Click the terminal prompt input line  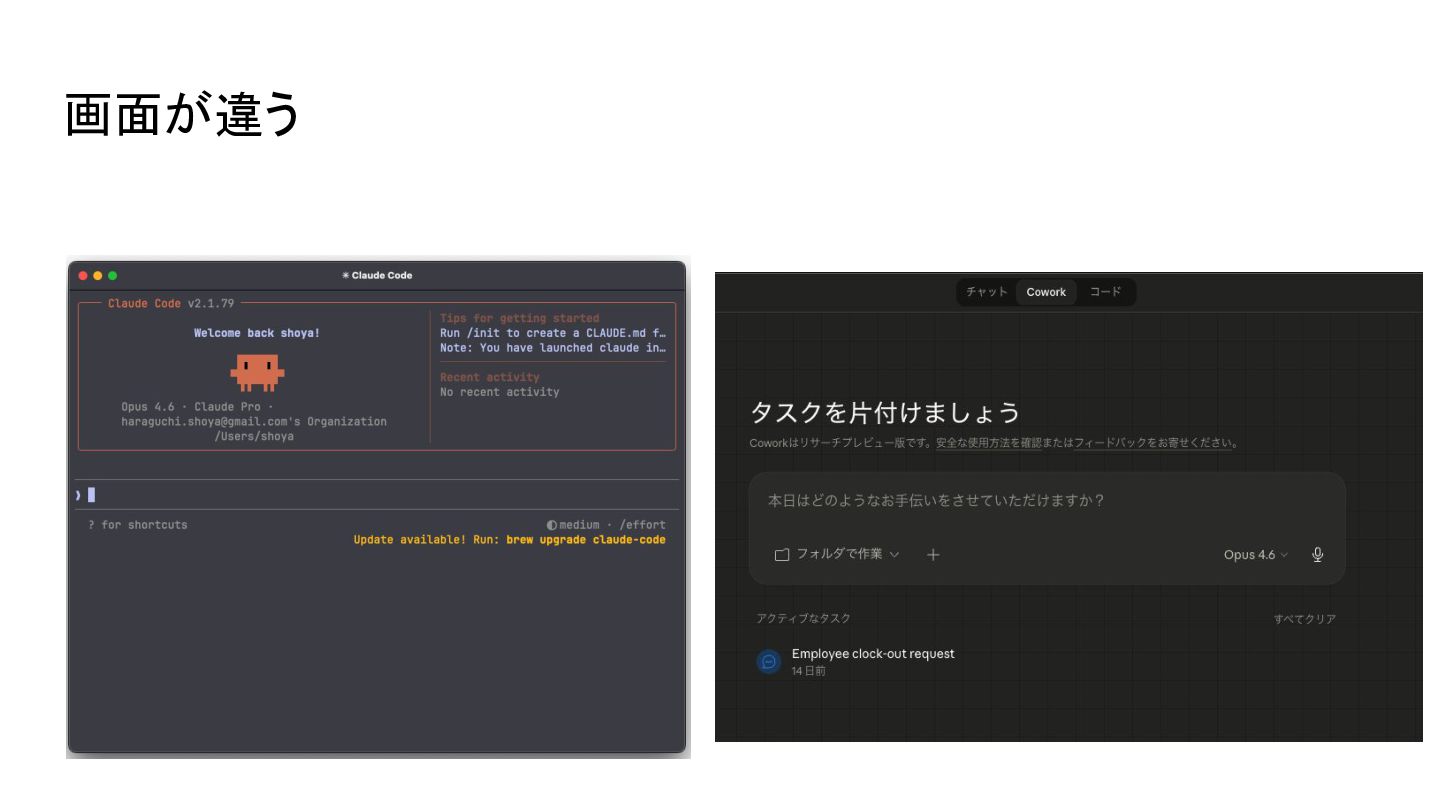(377, 494)
